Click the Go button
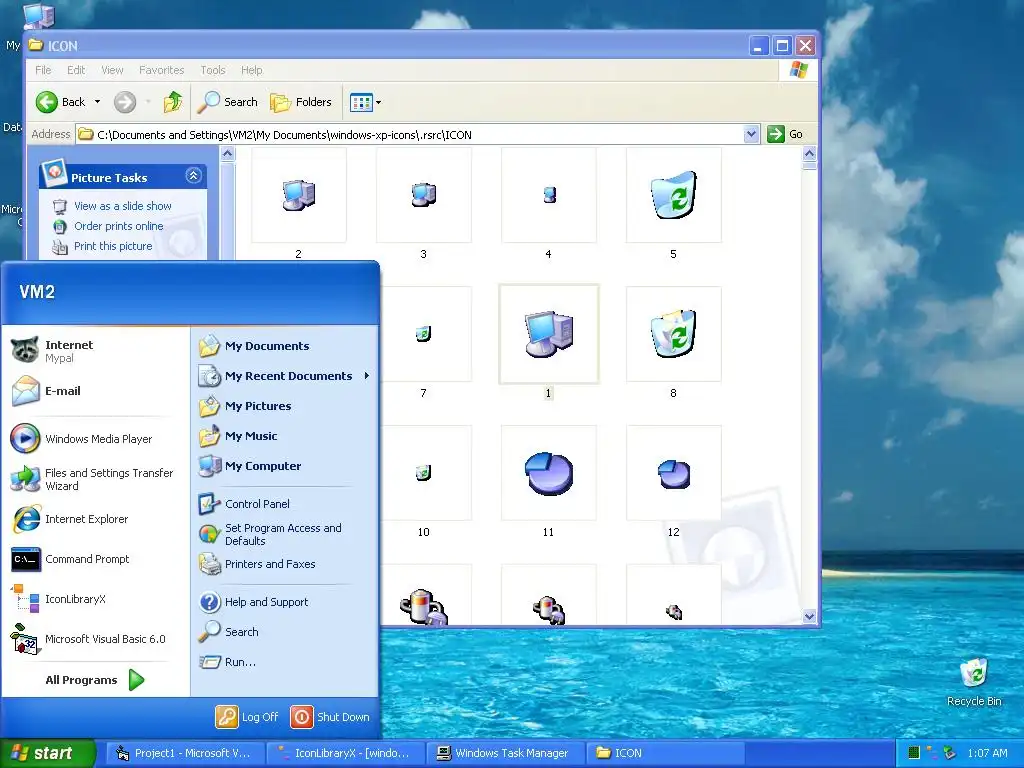Screen dimensions: 1024x768 (x=785, y=134)
